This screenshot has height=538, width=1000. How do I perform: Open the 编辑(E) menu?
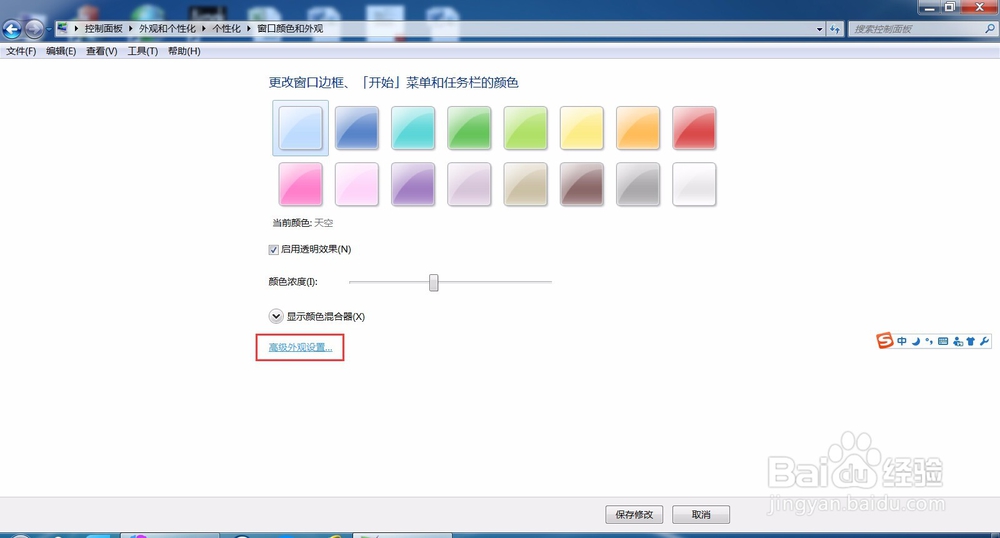click(61, 51)
